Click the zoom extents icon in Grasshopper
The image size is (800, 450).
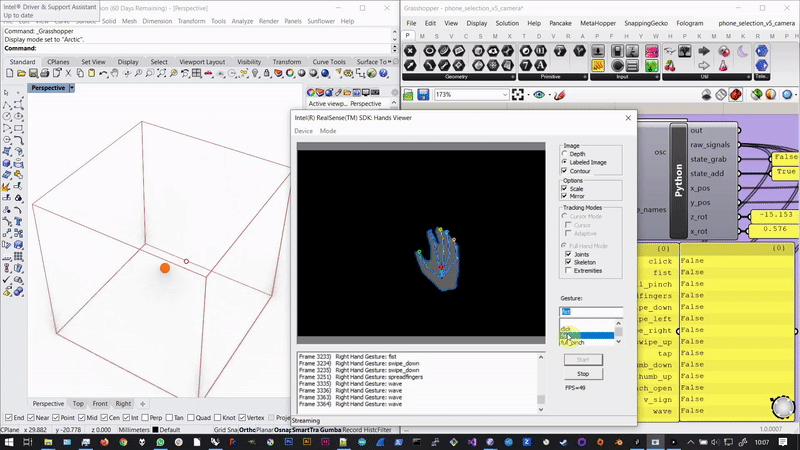(518, 95)
